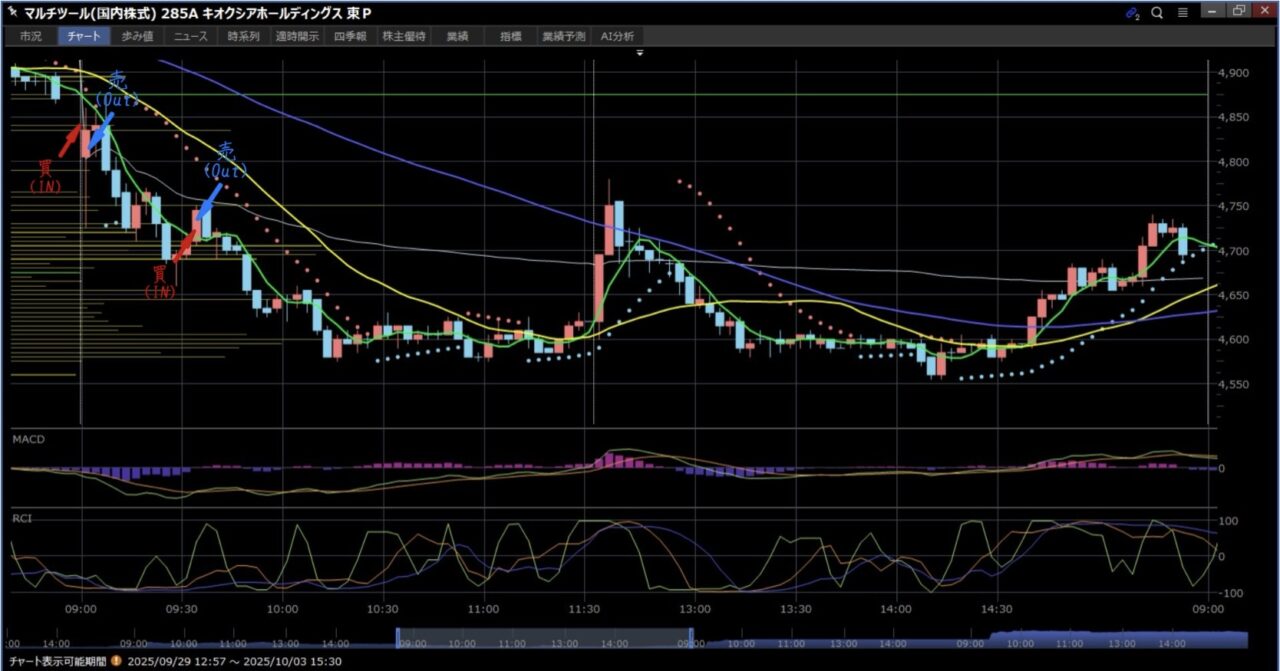Click right handle of time range navigator

pos(692,636)
